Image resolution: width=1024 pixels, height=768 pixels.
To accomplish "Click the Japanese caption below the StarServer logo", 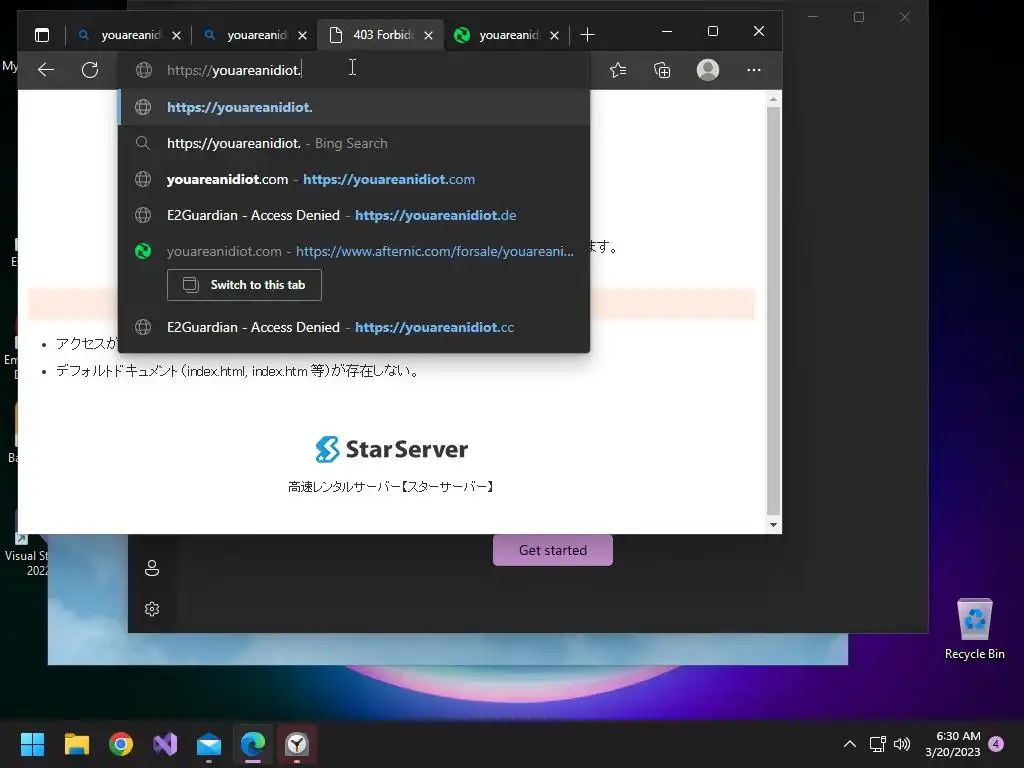I will point(391,487).
